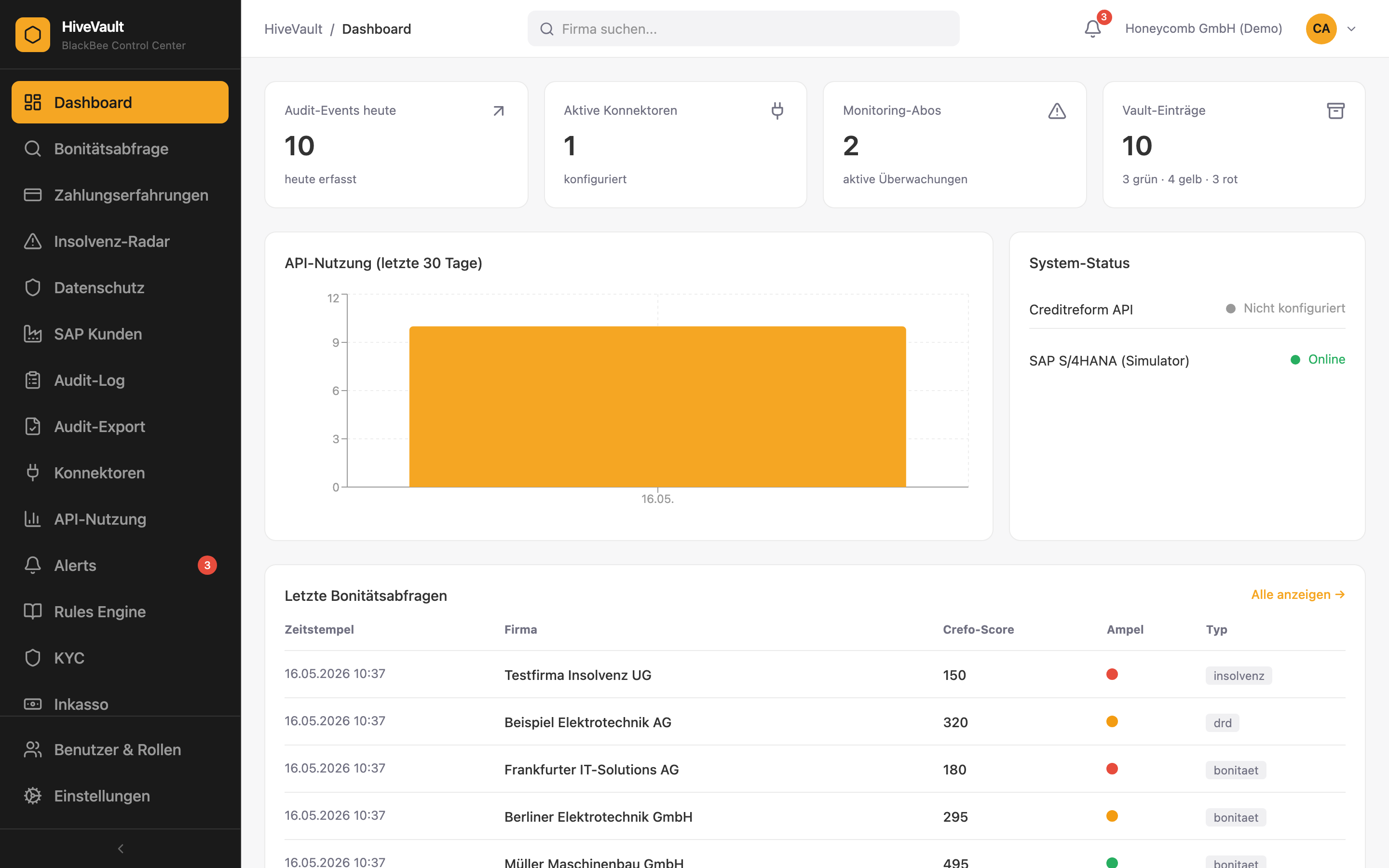
Task: Click the Beispiel Elektrotechnik AG row
Action: [x=815, y=721]
